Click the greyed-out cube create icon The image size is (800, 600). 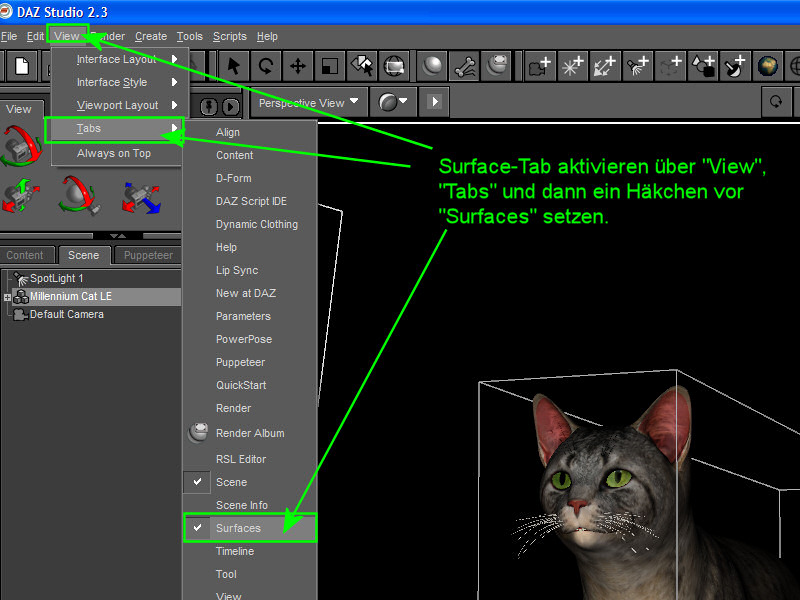point(670,66)
